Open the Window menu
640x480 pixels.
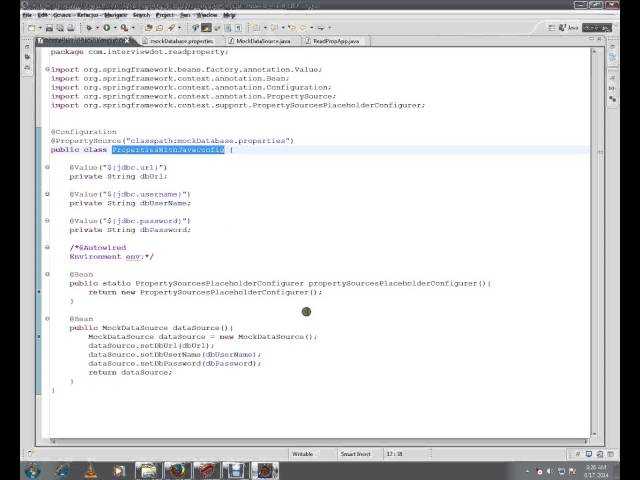tap(207, 15)
